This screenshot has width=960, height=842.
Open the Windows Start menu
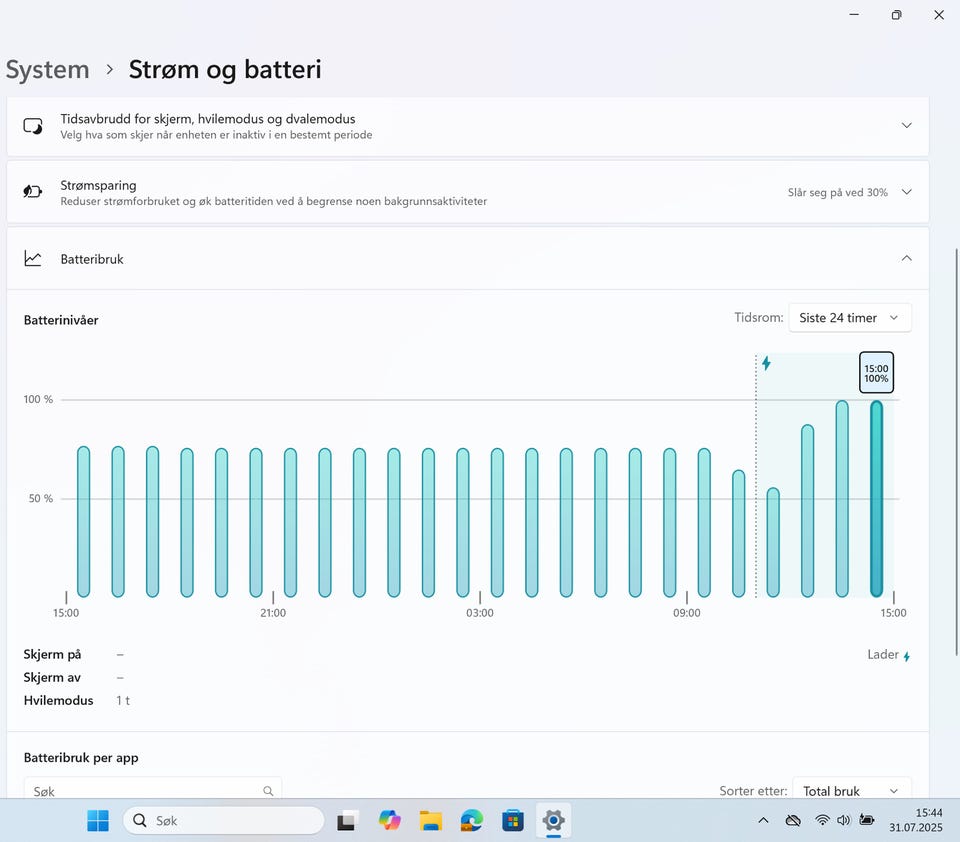[98, 821]
